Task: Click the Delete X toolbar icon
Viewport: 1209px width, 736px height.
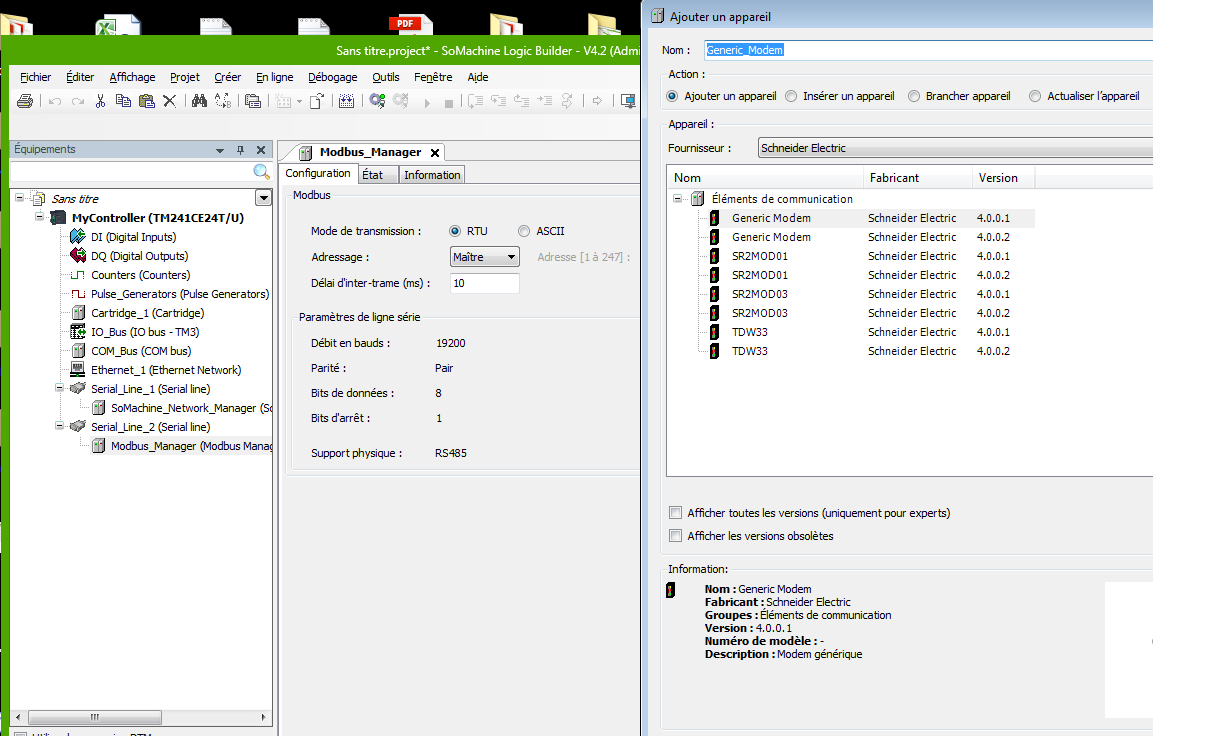Action: click(x=169, y=101)
